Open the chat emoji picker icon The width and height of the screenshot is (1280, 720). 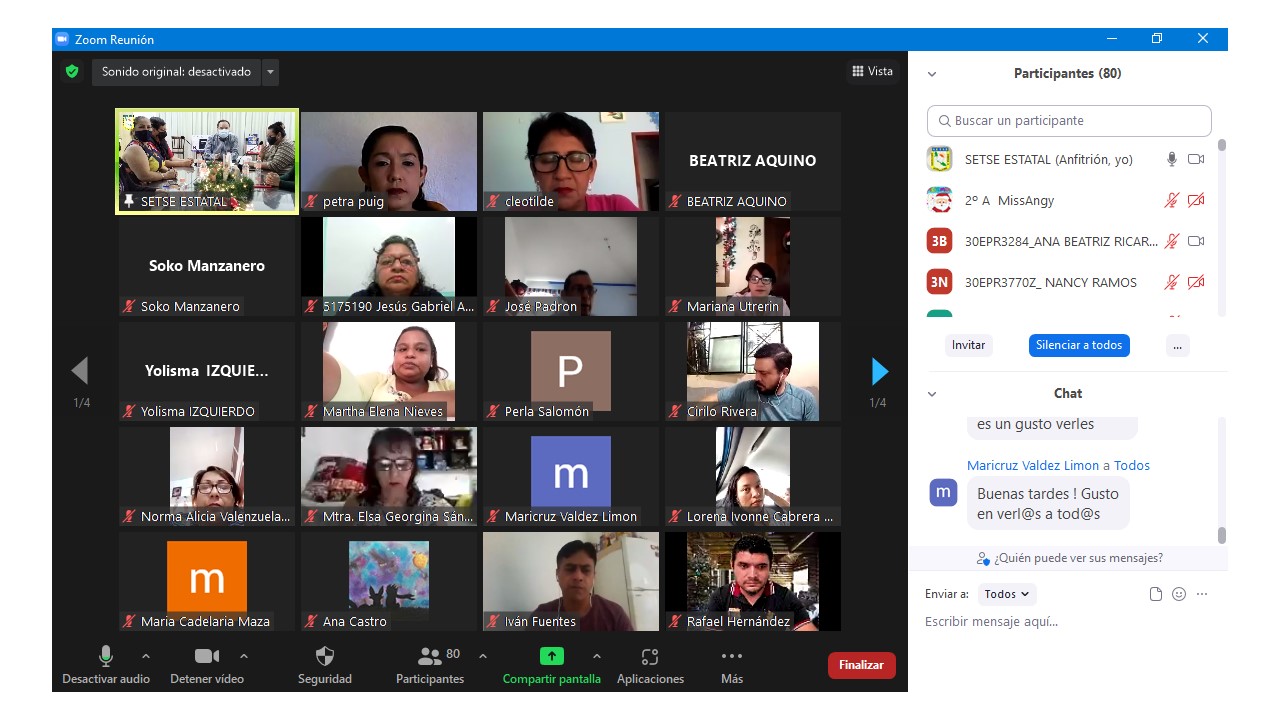point(1179,594)
